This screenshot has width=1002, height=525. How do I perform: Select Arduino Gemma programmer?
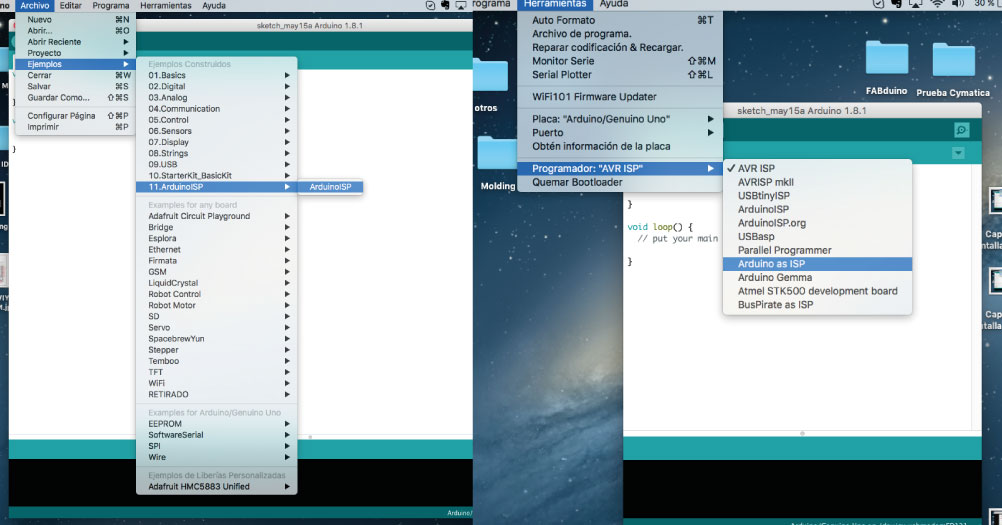click(817, 278)
